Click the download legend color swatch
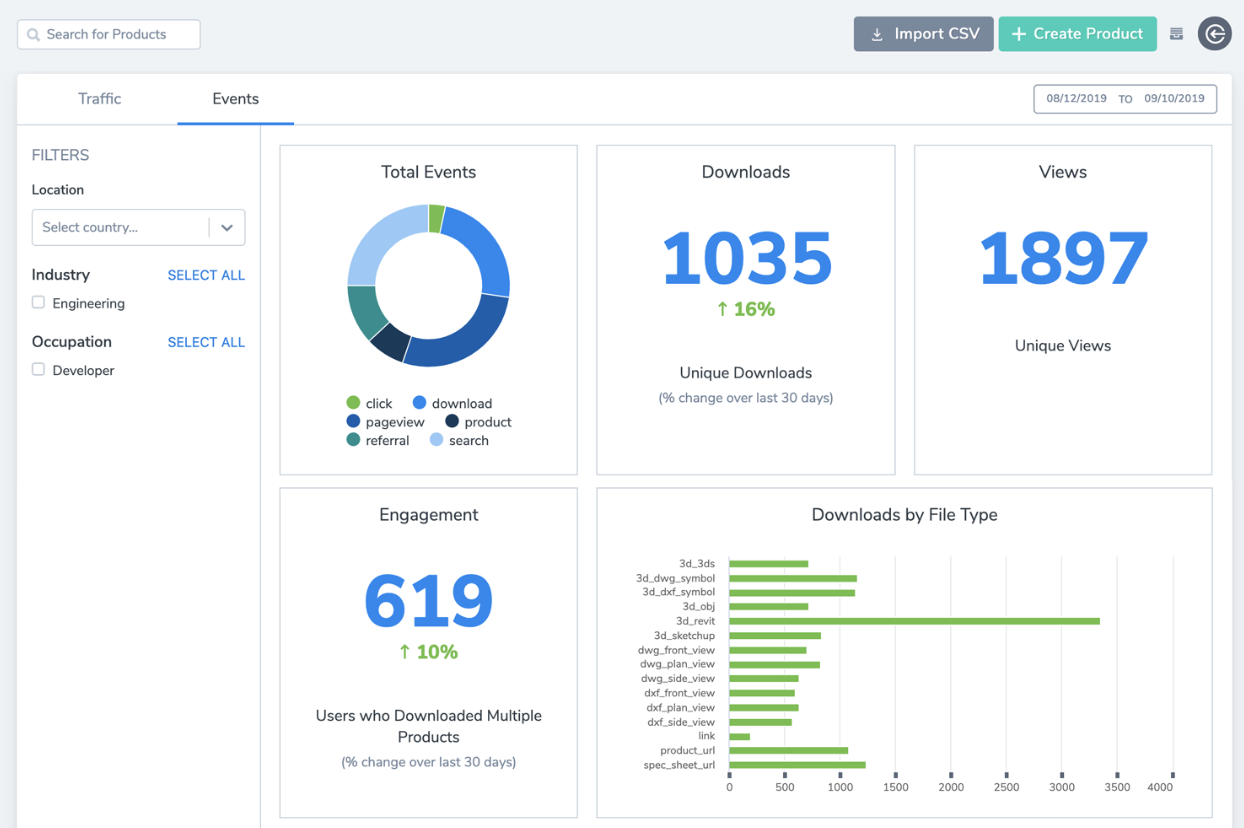This screenshot has width=1244, height=828. (420, 403)
